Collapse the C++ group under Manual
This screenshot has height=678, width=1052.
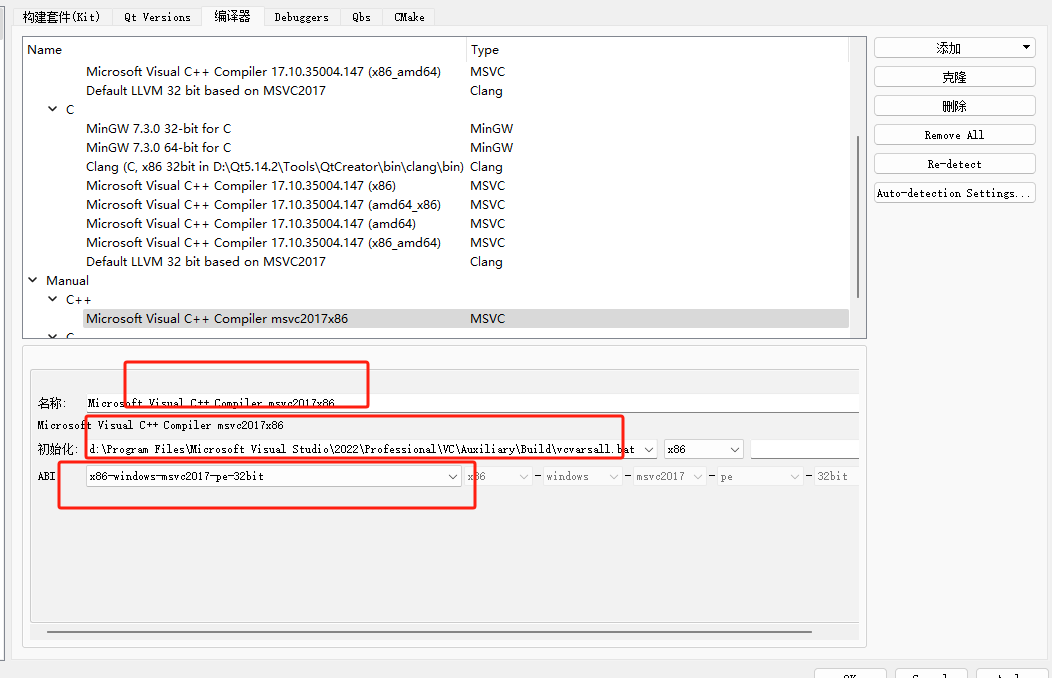[52, 299]
